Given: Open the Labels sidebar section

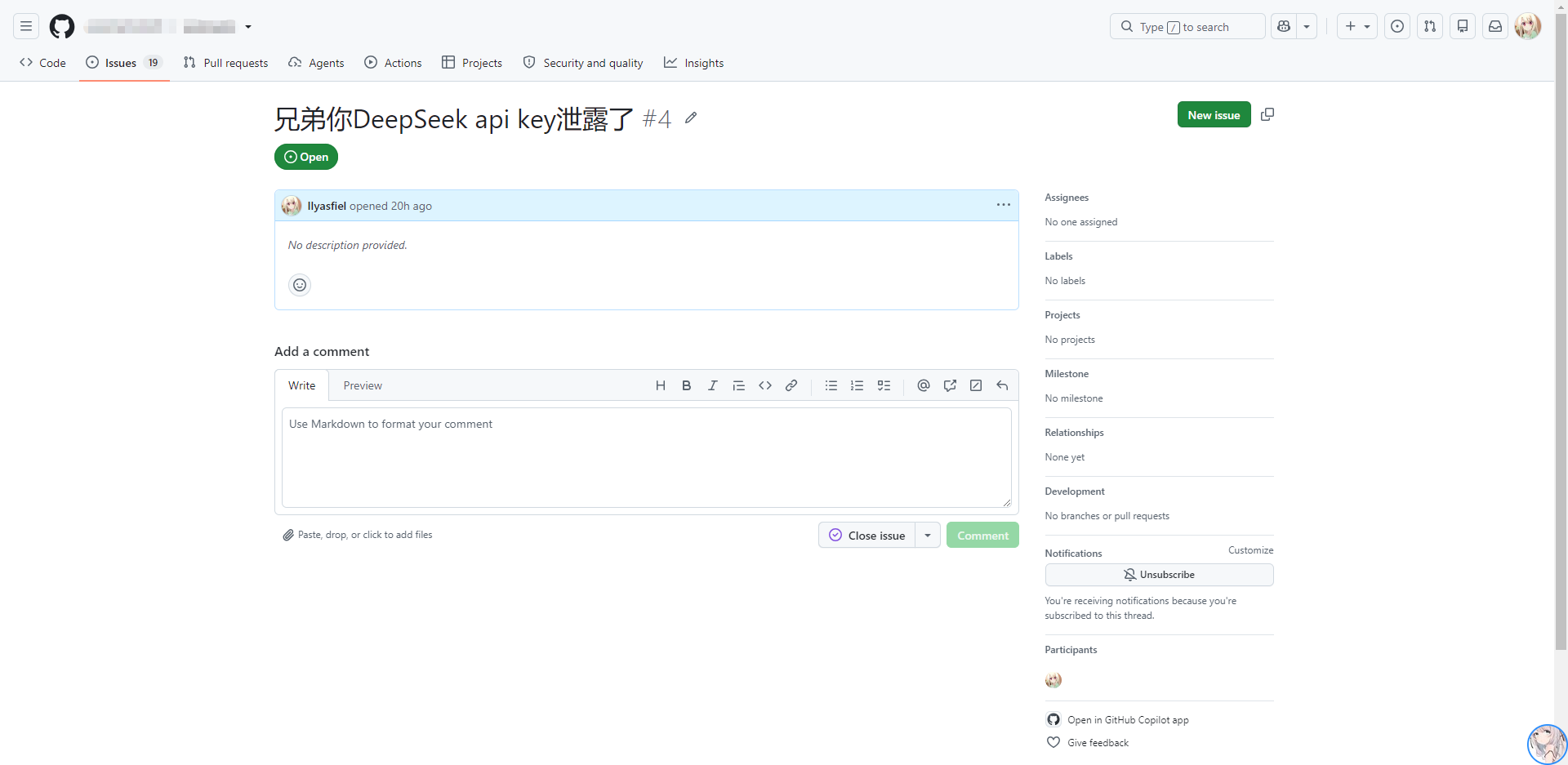Looking at the screenshot, I should [x=1058, y=256].
